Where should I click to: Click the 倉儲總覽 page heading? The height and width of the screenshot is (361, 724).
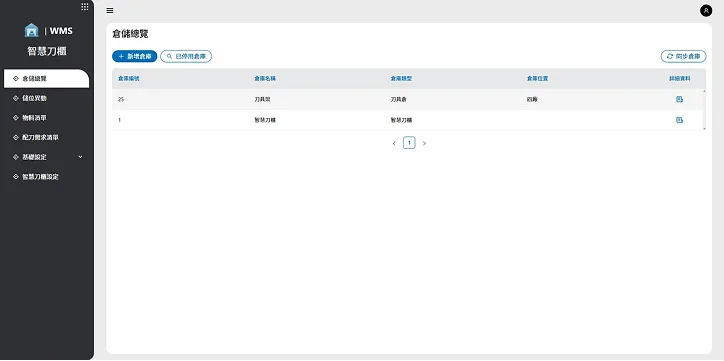[130, 35]
